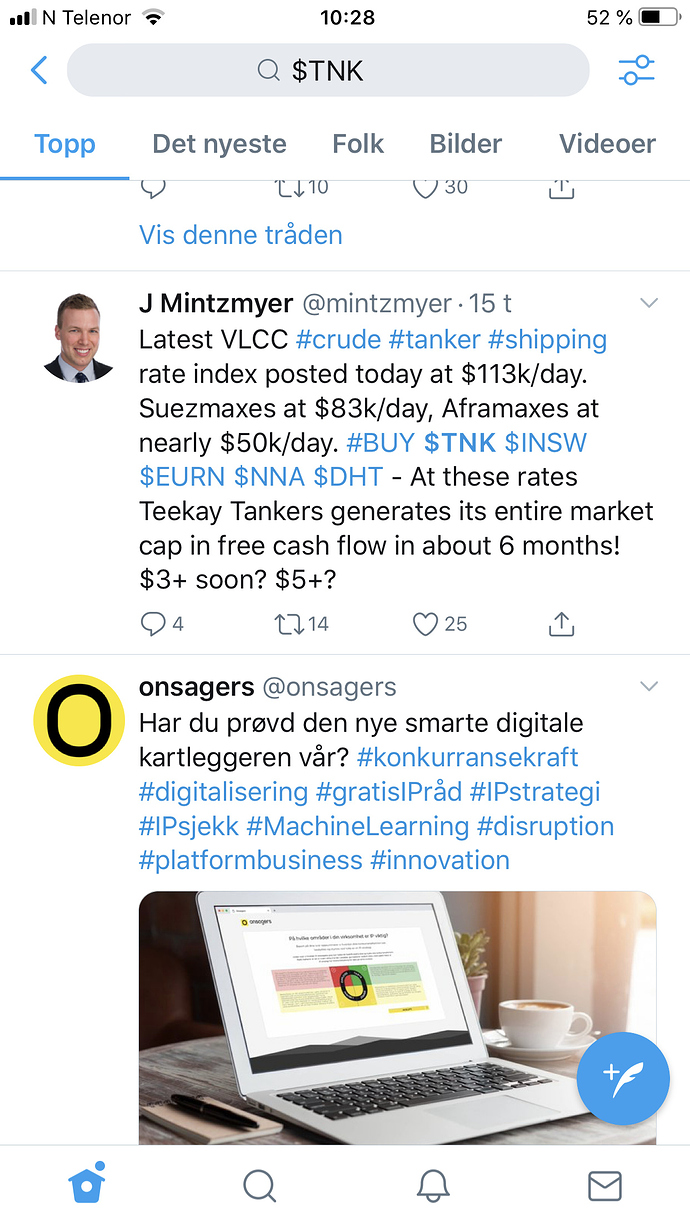The width and height of the screenshot is (690, 1226).
Task: Switch to the Det nyeste tab
Action: tap(219, 144)
